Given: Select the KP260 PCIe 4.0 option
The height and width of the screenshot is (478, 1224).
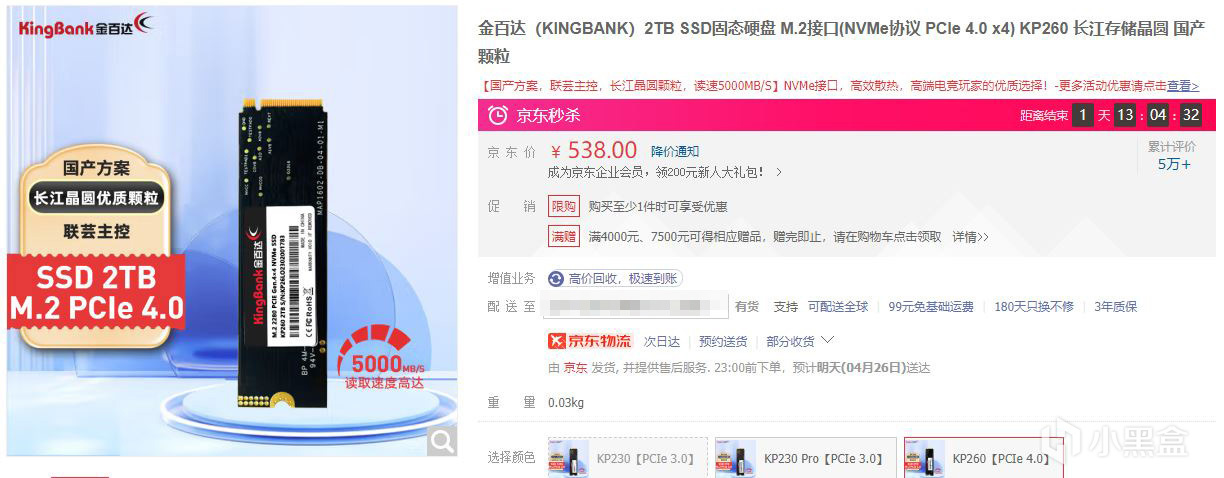Looking at the screenshot, I should pos(984,458).
